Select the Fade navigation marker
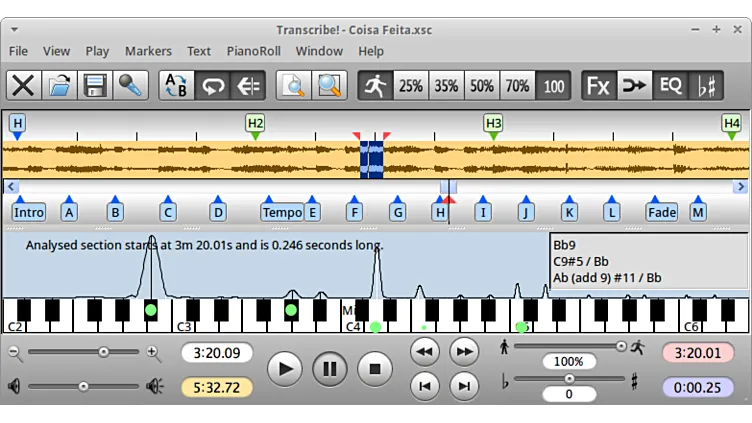Screen dimensions: 752x423 662,212
